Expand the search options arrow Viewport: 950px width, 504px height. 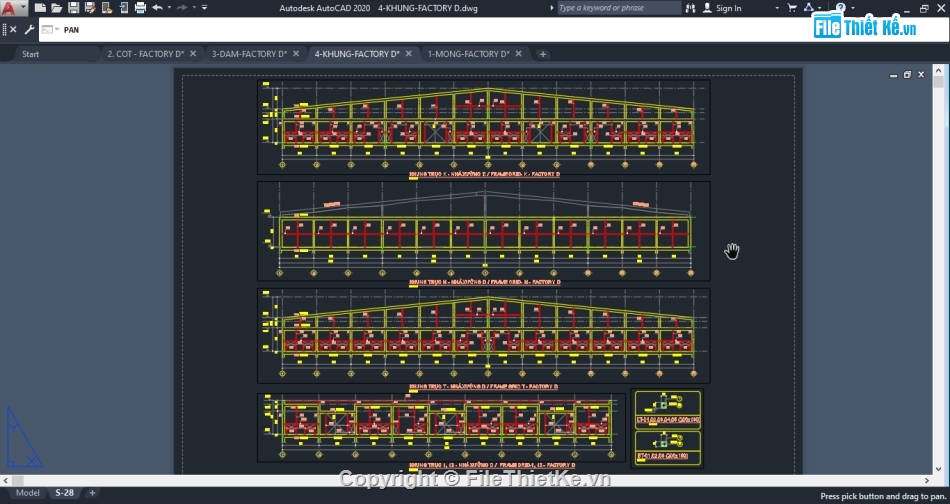551,8
